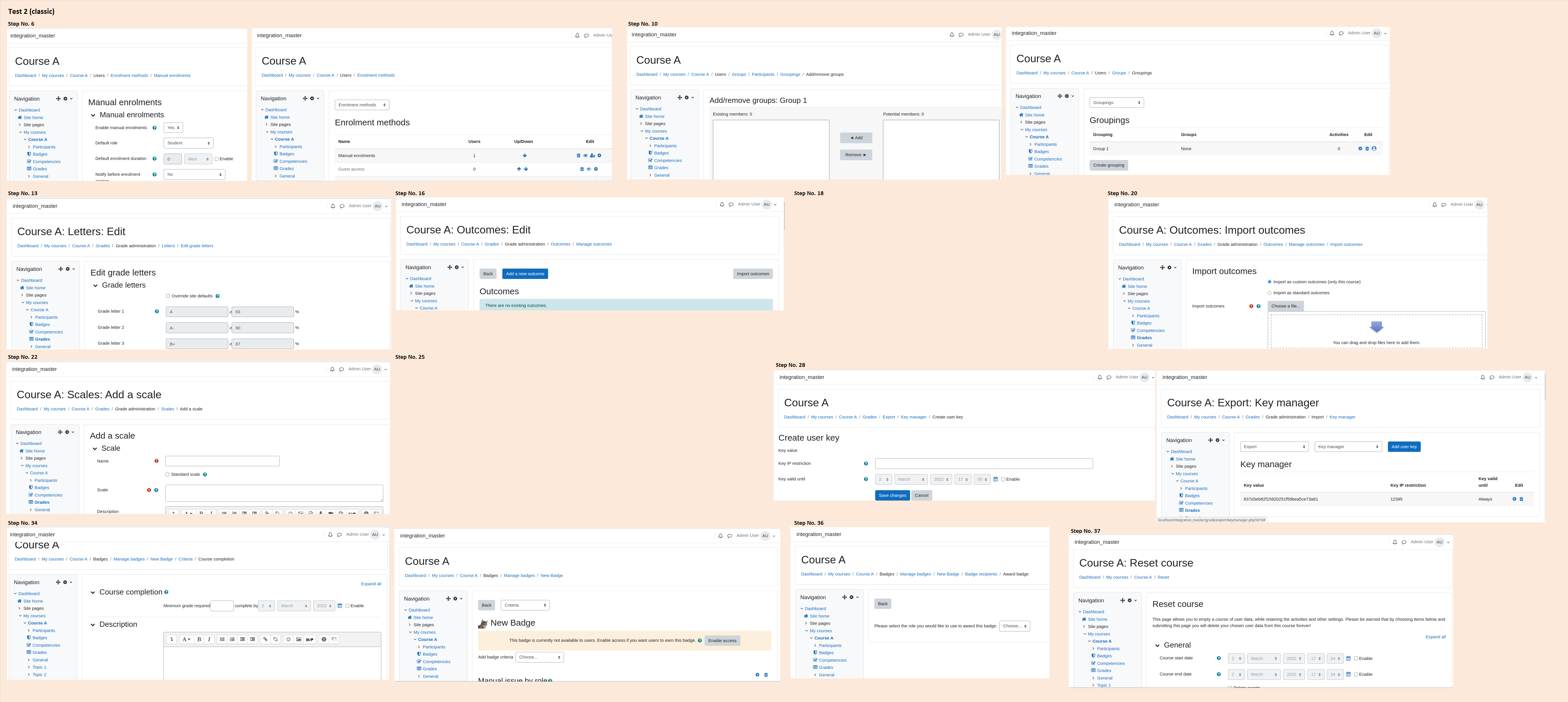1568x702 pixels.
Task: Click the Minimum grade required field
Action: coord(222,606)
